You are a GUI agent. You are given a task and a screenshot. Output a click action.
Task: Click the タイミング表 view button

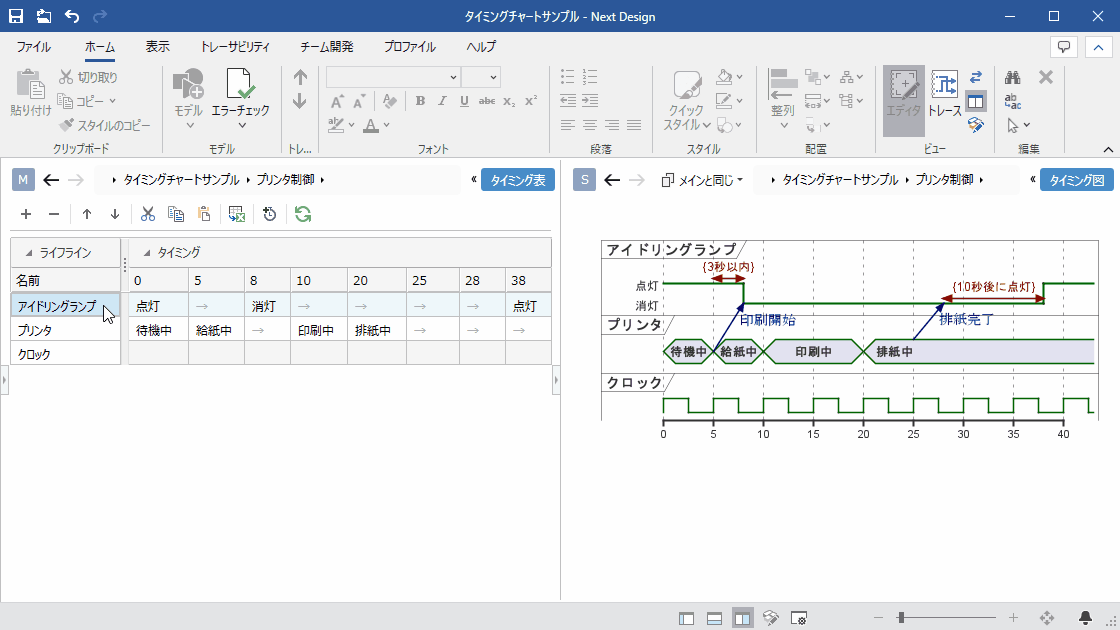[518, 180]
